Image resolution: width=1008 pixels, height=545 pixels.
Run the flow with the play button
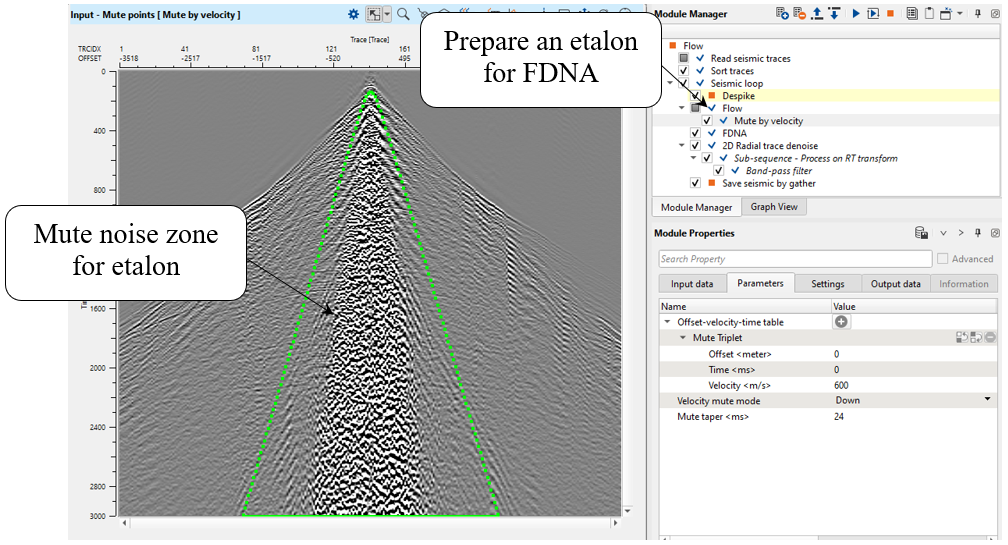point(856,14)
